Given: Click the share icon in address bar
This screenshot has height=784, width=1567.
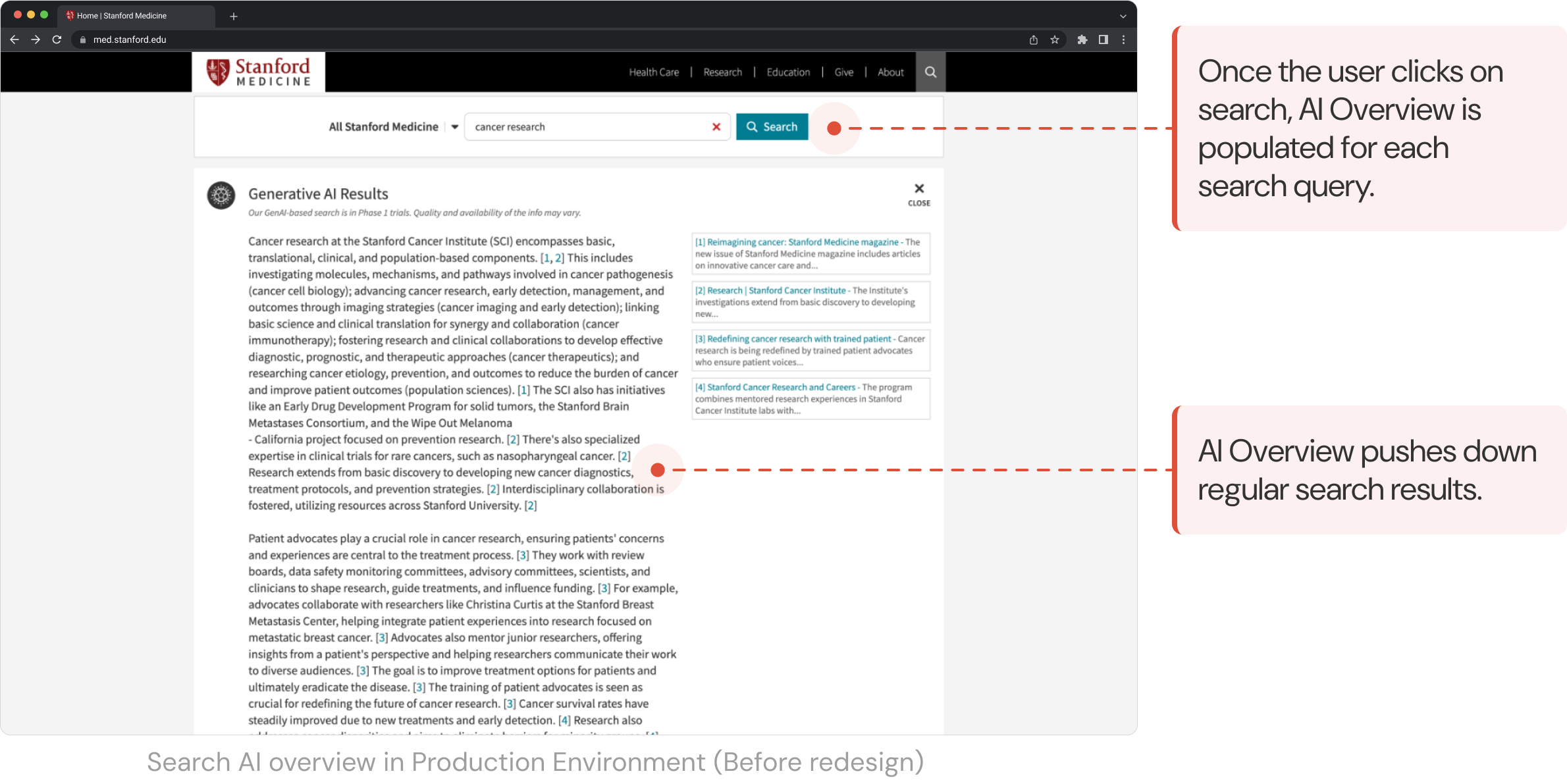Looking at the screenshot, I should click(1034, 39).
